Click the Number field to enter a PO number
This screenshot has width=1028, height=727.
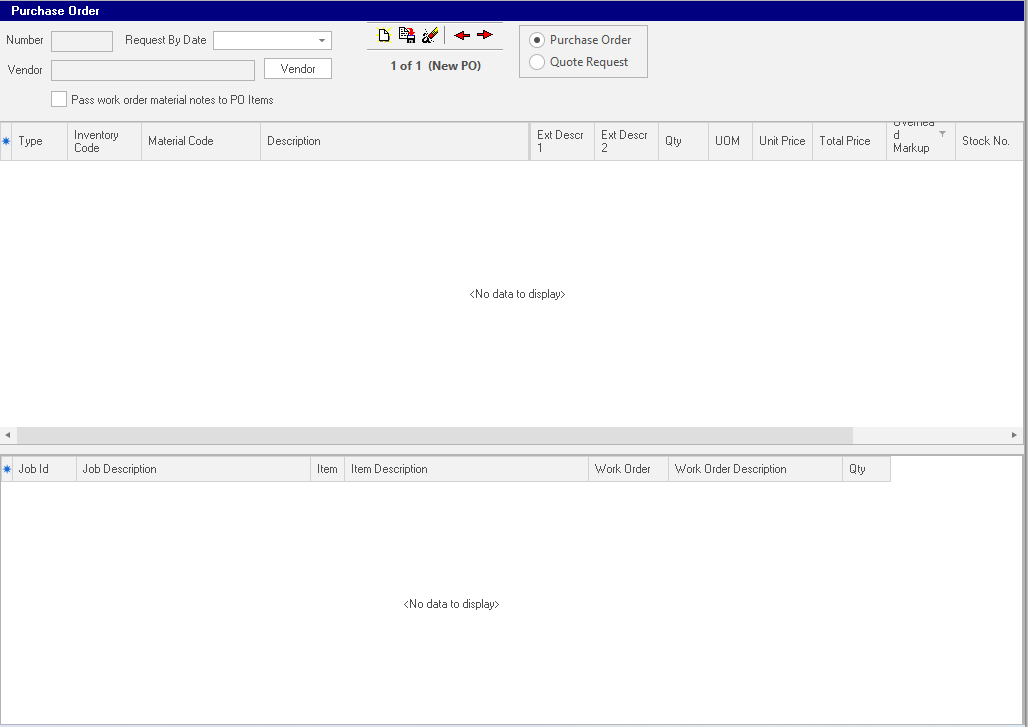pyautogui.click(x=81, y=41)
